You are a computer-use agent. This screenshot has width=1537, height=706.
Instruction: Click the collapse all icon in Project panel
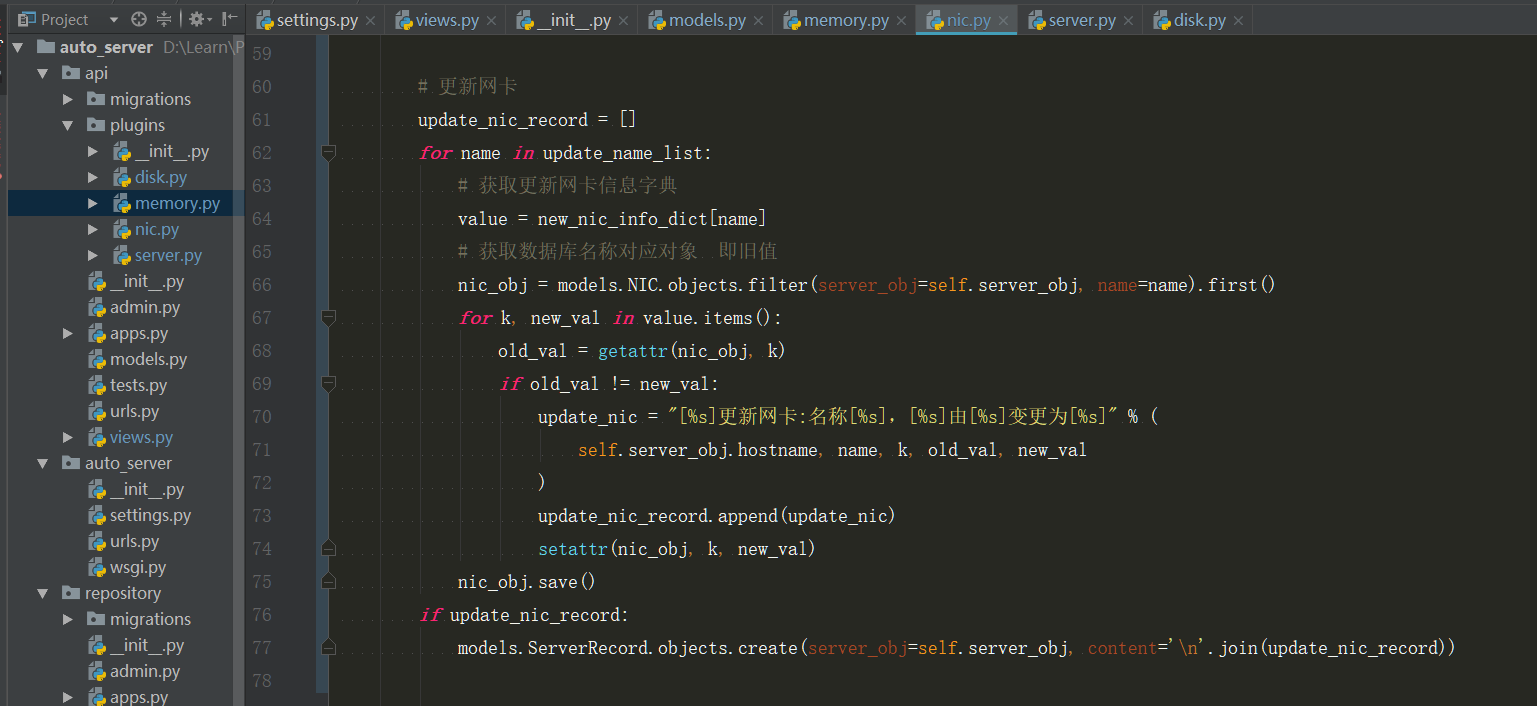pyautogui.click(x=163, y=19)
